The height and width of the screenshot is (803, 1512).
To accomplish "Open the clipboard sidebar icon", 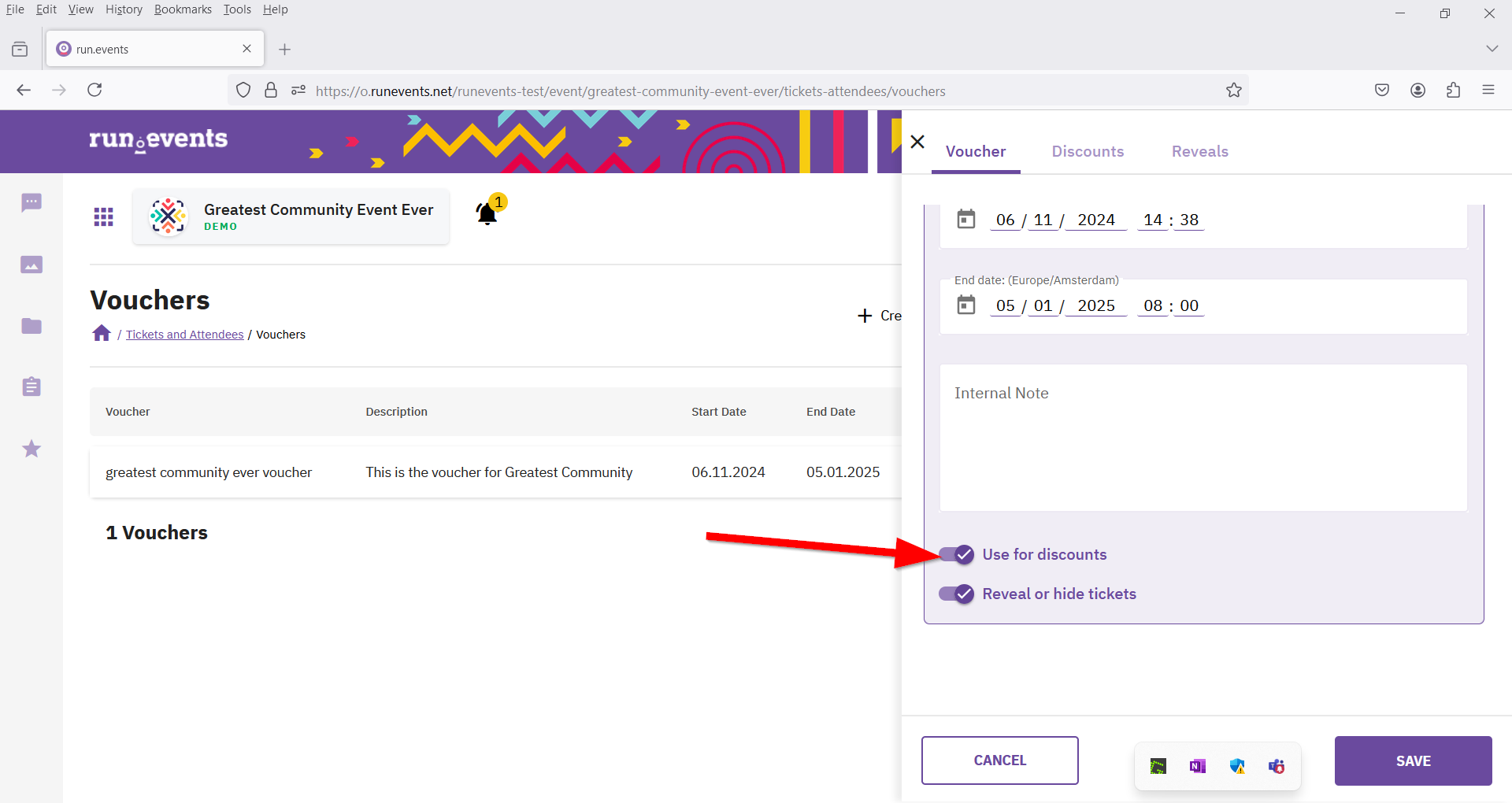I will pos(31,387).
